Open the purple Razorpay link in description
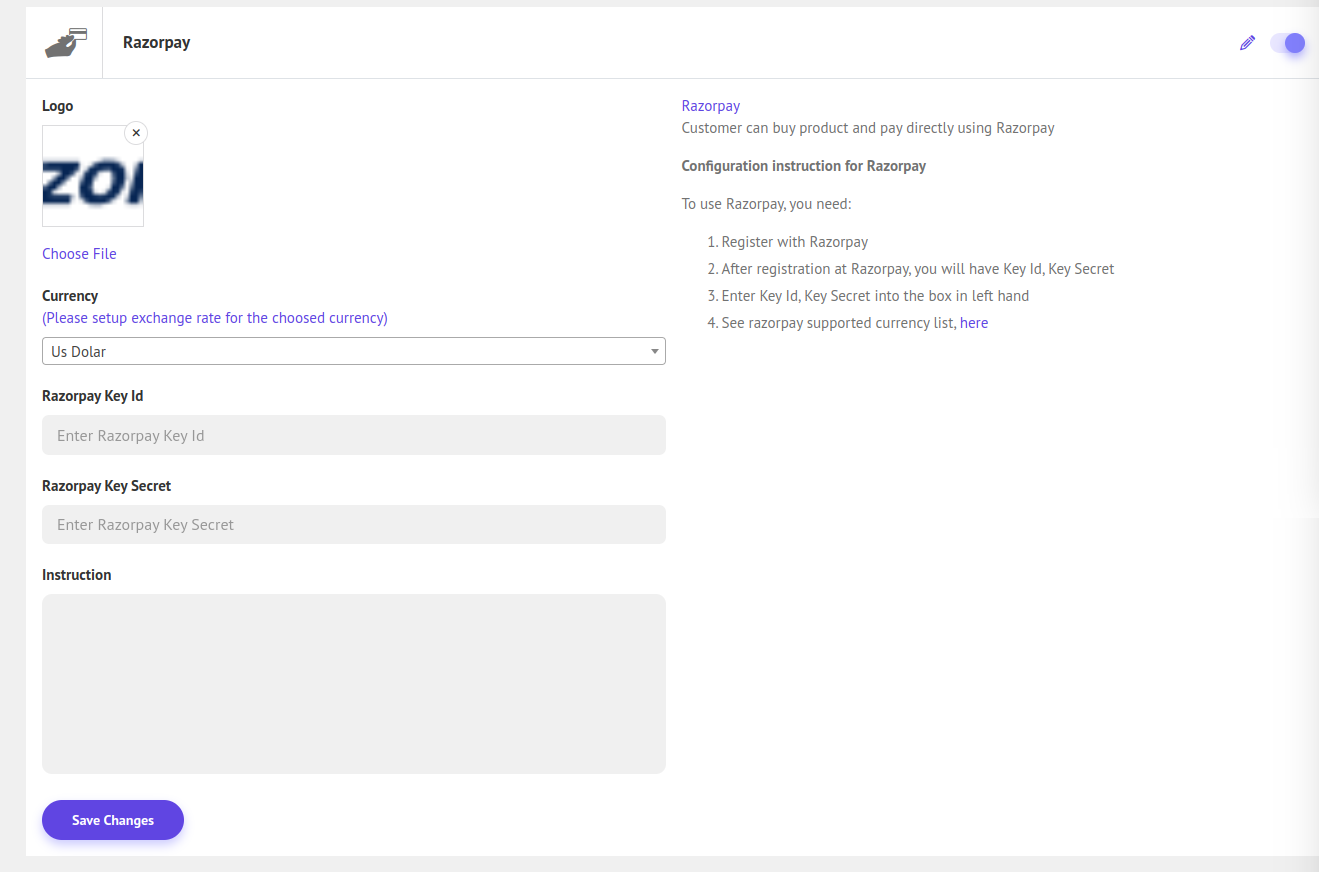Image resolution: width=1319 pixels, height=872 pixels. 710,106
